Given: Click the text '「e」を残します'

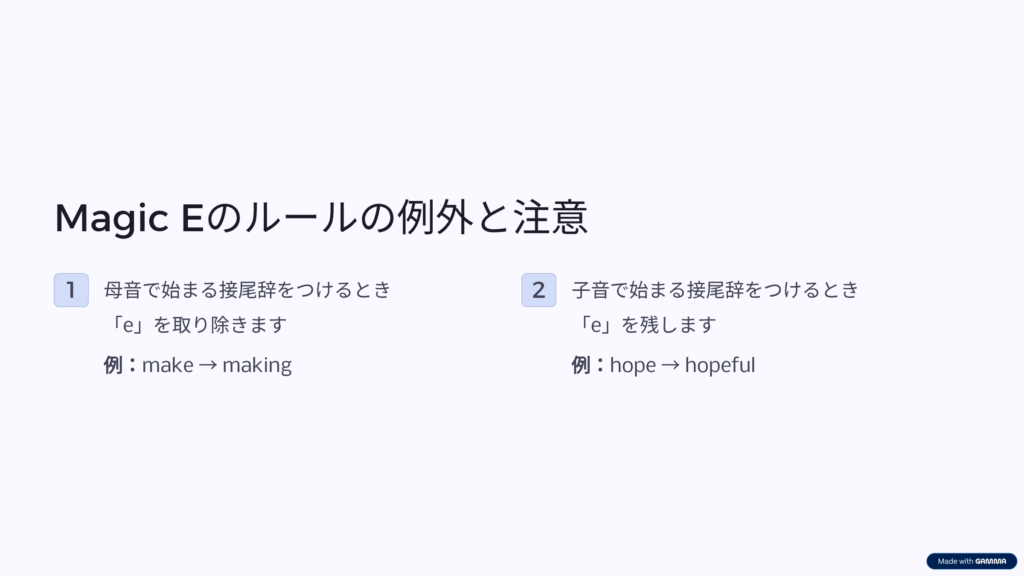Looking at the screenshot, I should [x=644, y=325].
